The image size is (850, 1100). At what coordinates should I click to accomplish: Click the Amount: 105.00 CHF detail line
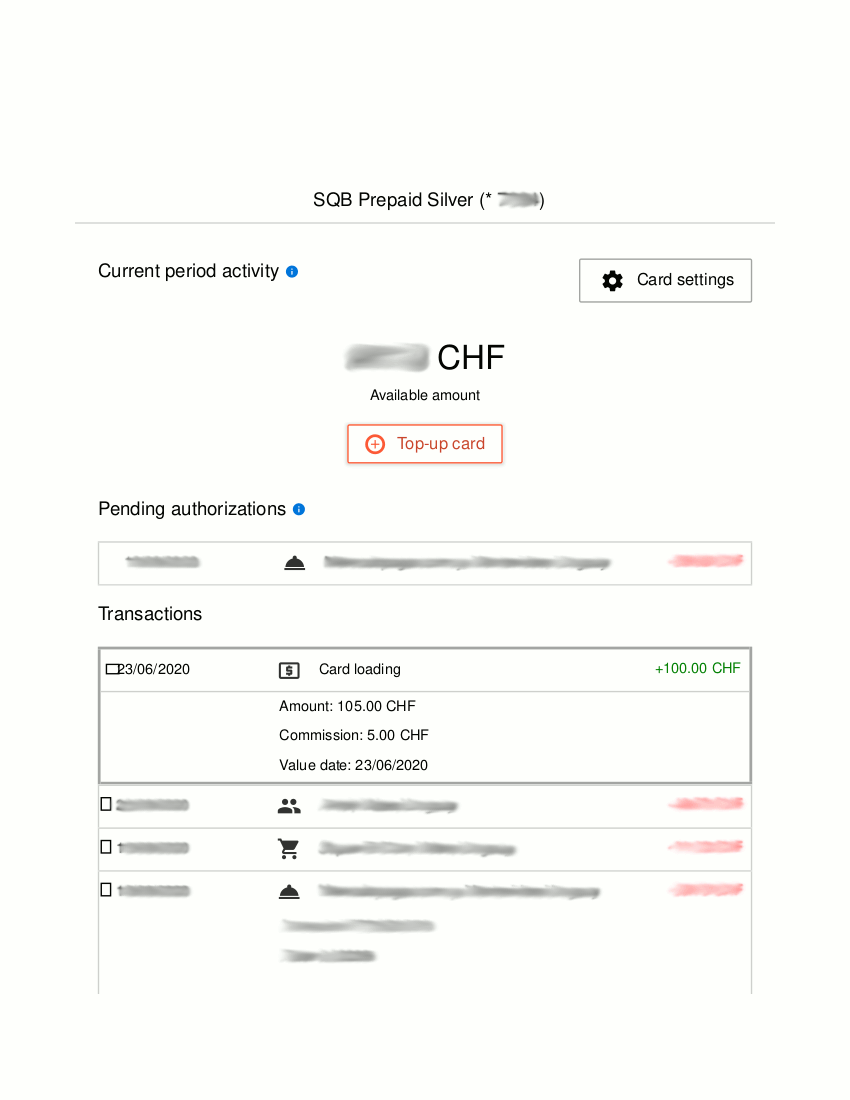(347, 706)
